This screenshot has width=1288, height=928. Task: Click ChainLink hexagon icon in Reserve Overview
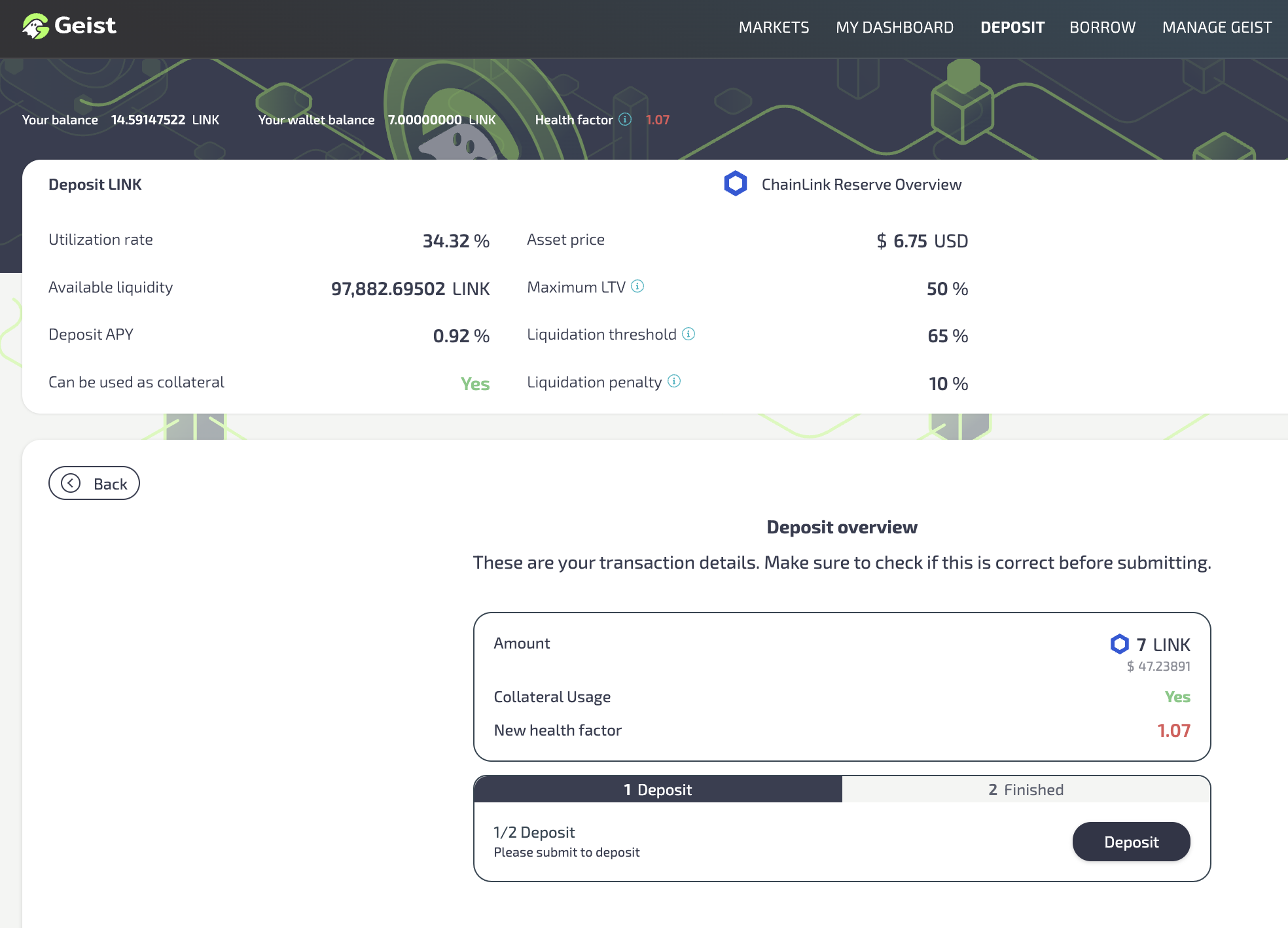[x=736, y=184]
